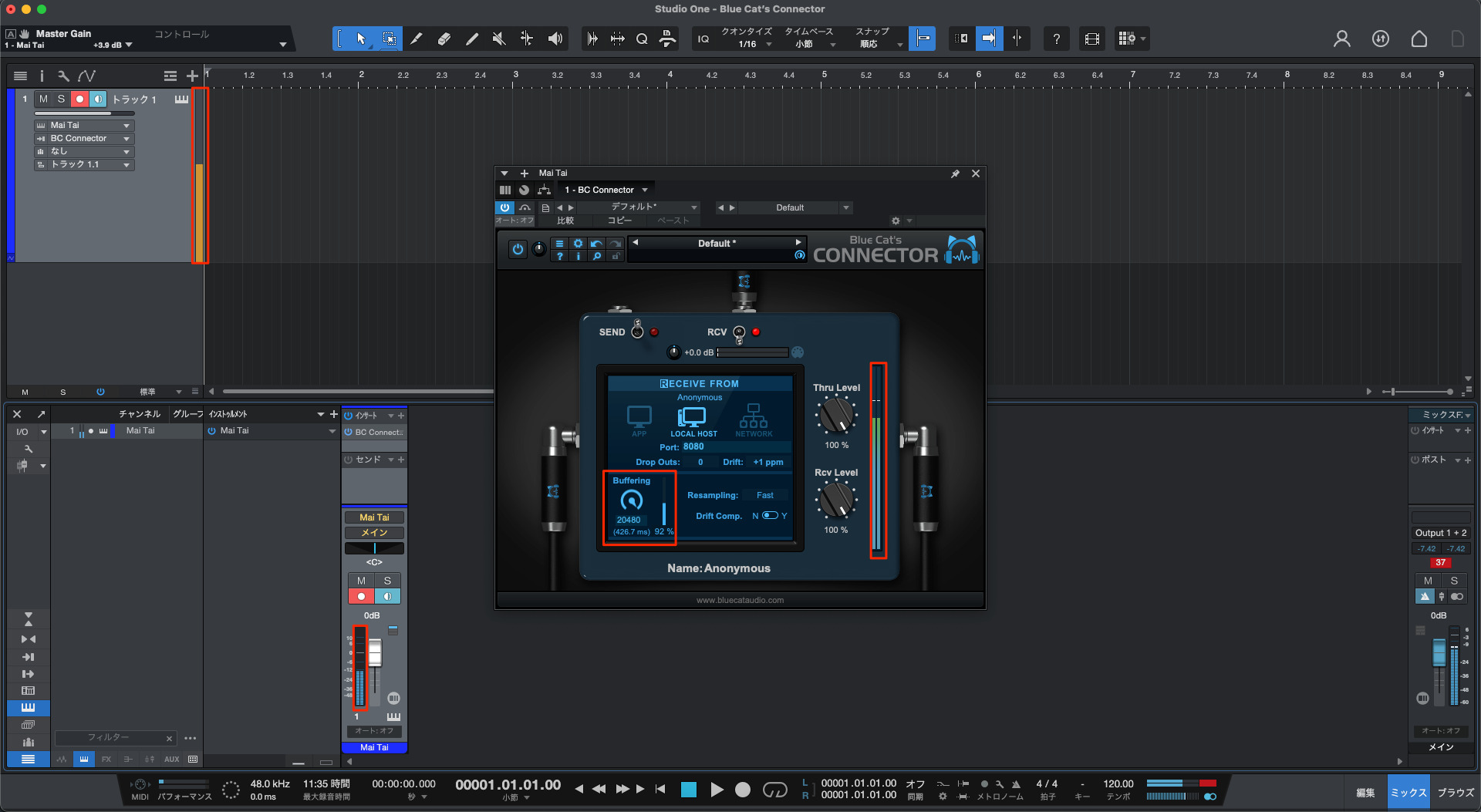Open the video player icon in toolbar
Screen dimensions: 1481x812
pyautogui.click(x=1092, y=39)
